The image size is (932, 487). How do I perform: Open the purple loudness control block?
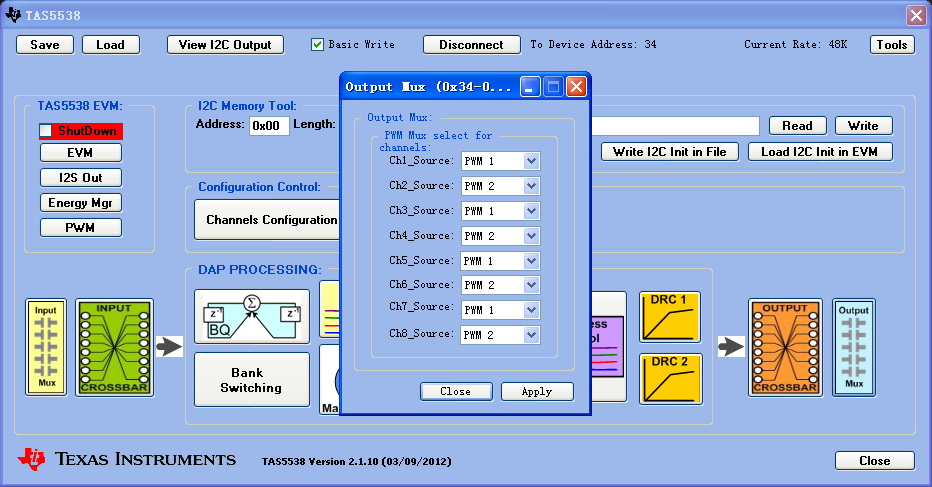[609, 347]
